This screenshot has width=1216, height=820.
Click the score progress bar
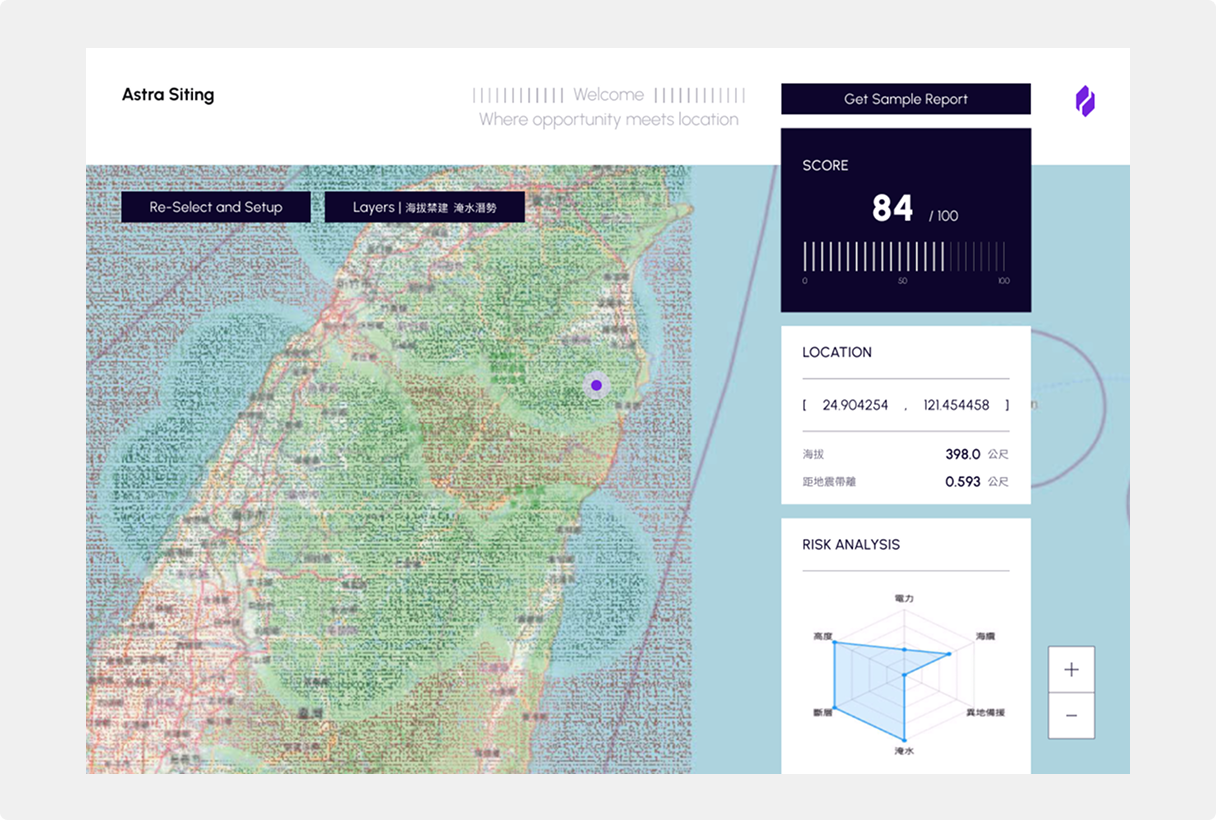click(x=905, y=257)
